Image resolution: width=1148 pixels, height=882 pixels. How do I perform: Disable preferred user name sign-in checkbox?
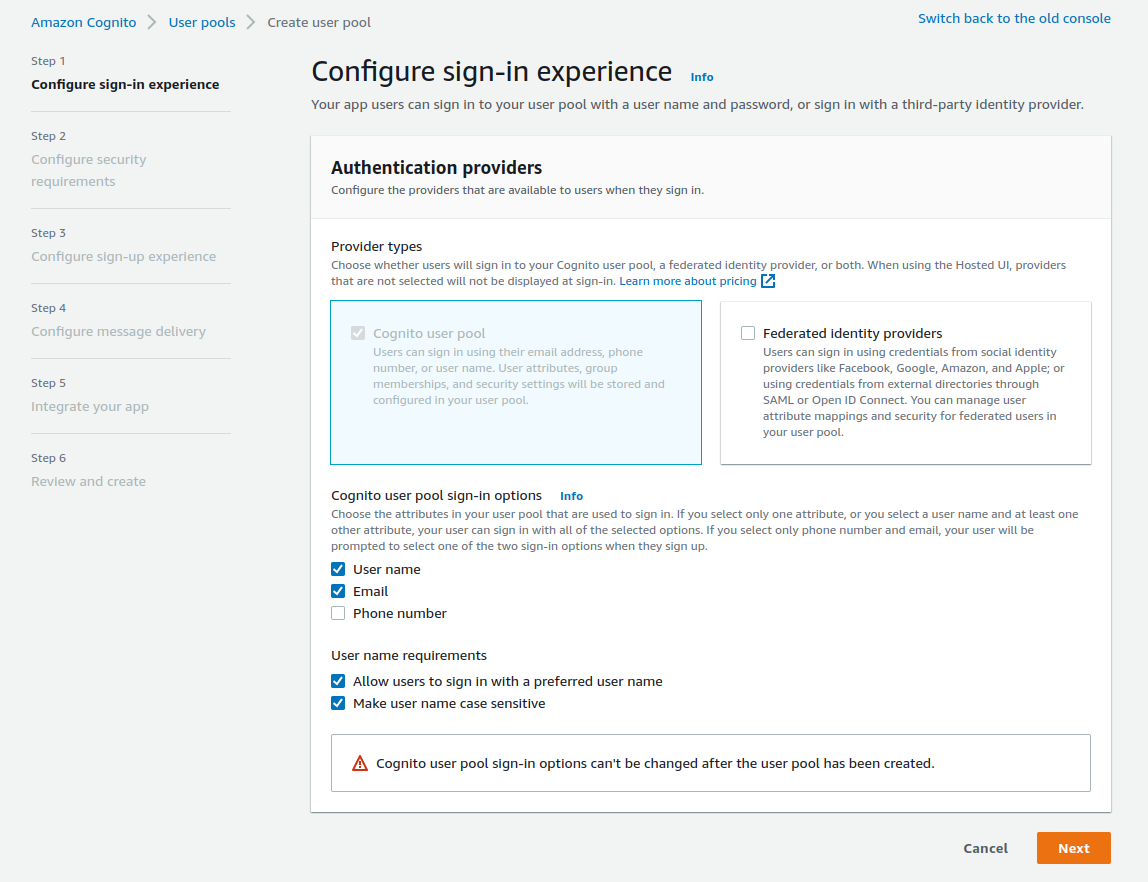click(338, 681)
